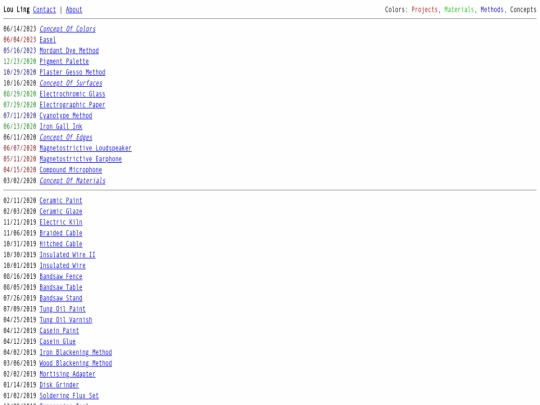Open Plaster Gesso Method link

[x=72, y=72]
